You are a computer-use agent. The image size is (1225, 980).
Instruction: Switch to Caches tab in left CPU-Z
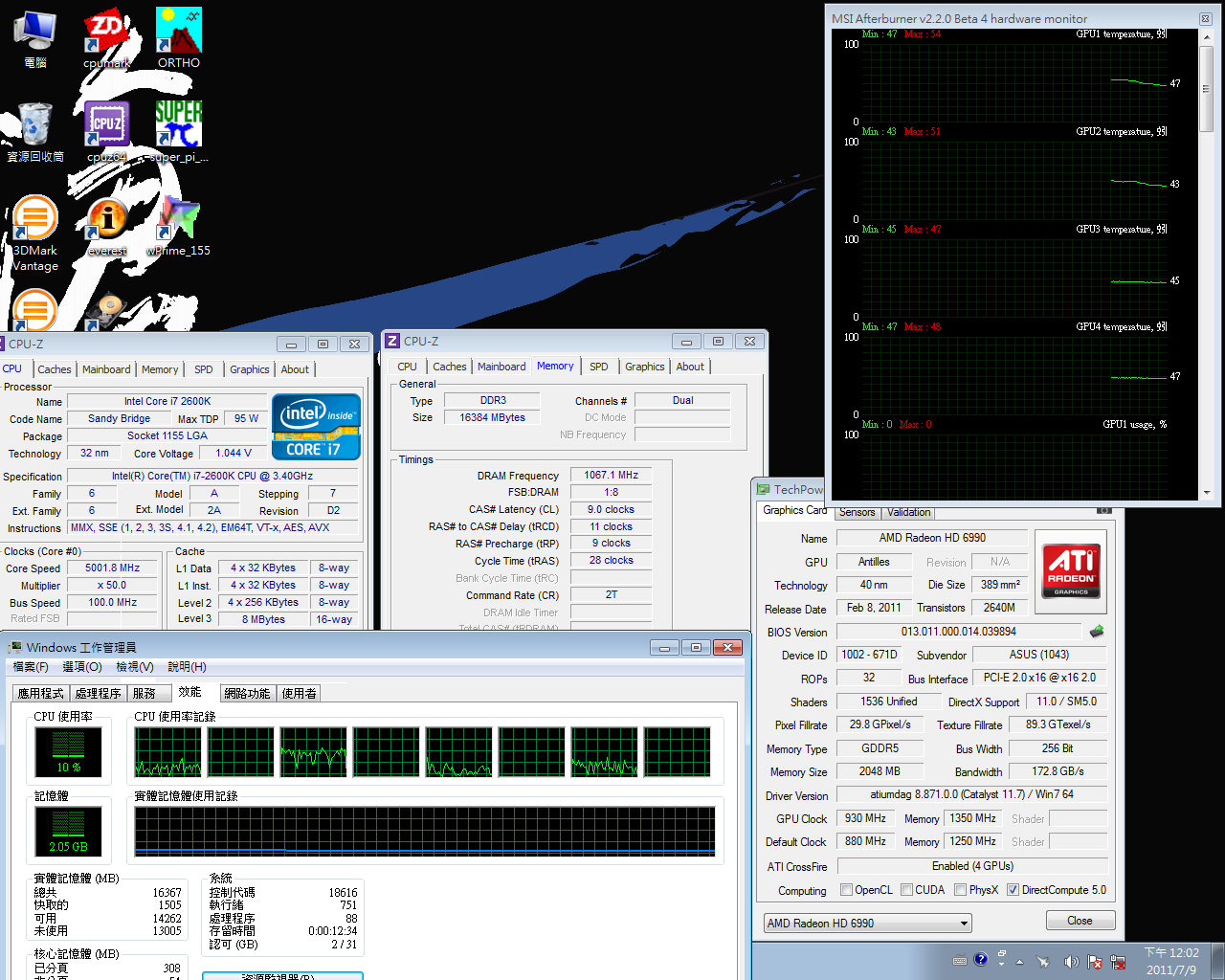(55, 369)
